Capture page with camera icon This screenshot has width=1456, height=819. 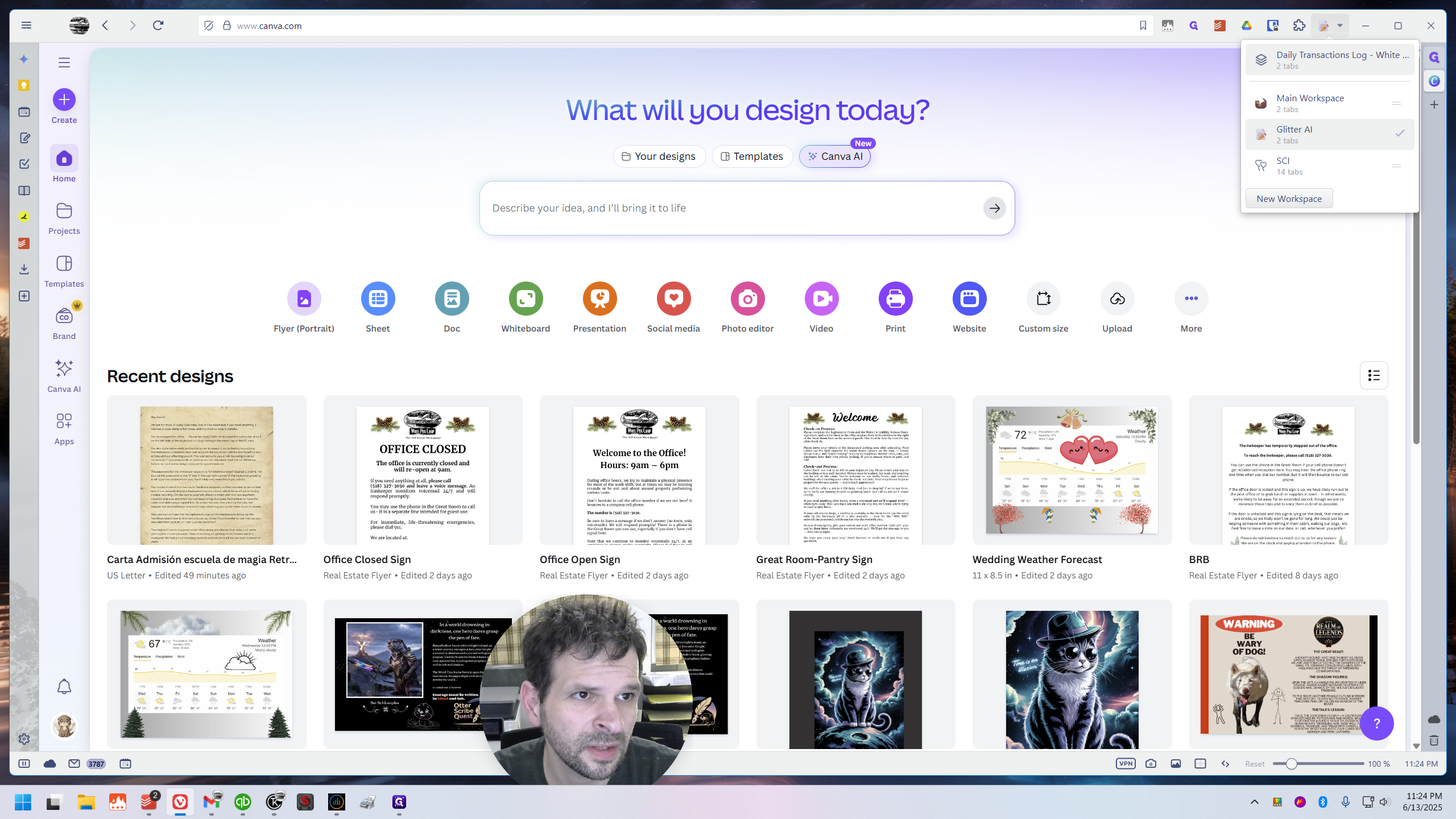pos(1151,764)
